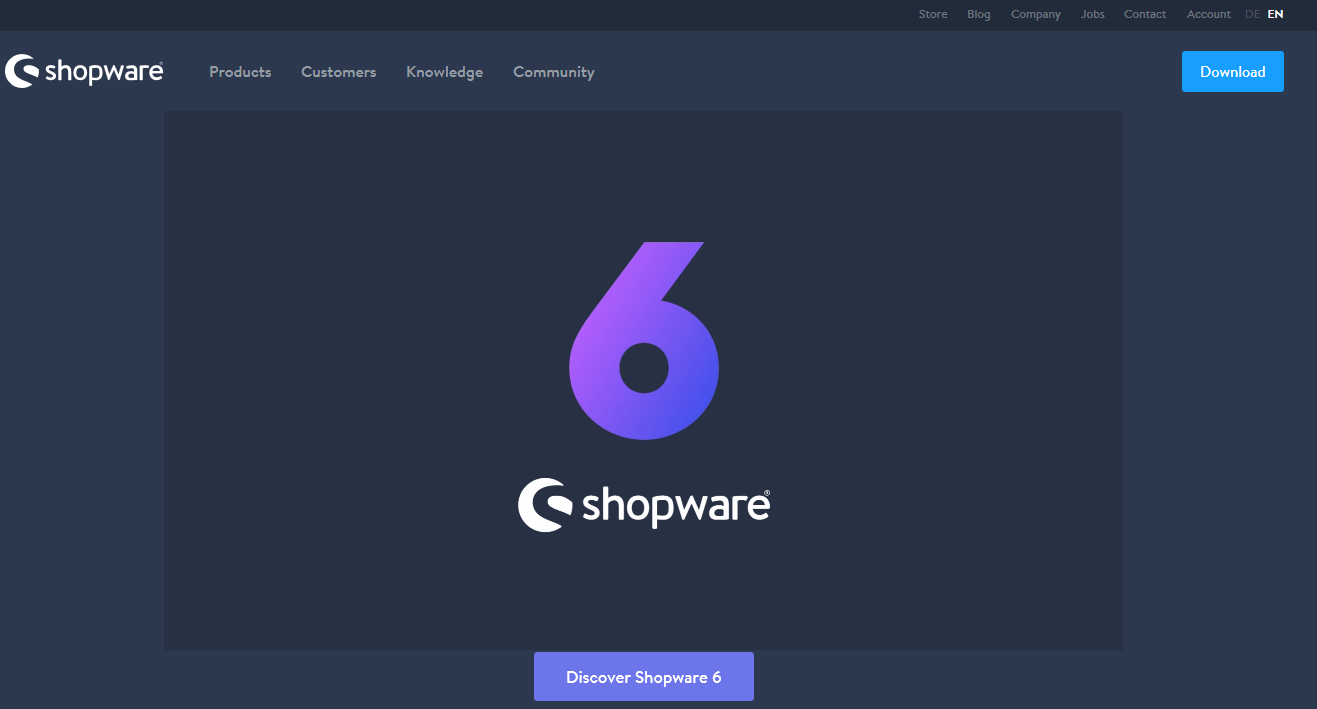Open the Jobs link

coord(1093,14)
